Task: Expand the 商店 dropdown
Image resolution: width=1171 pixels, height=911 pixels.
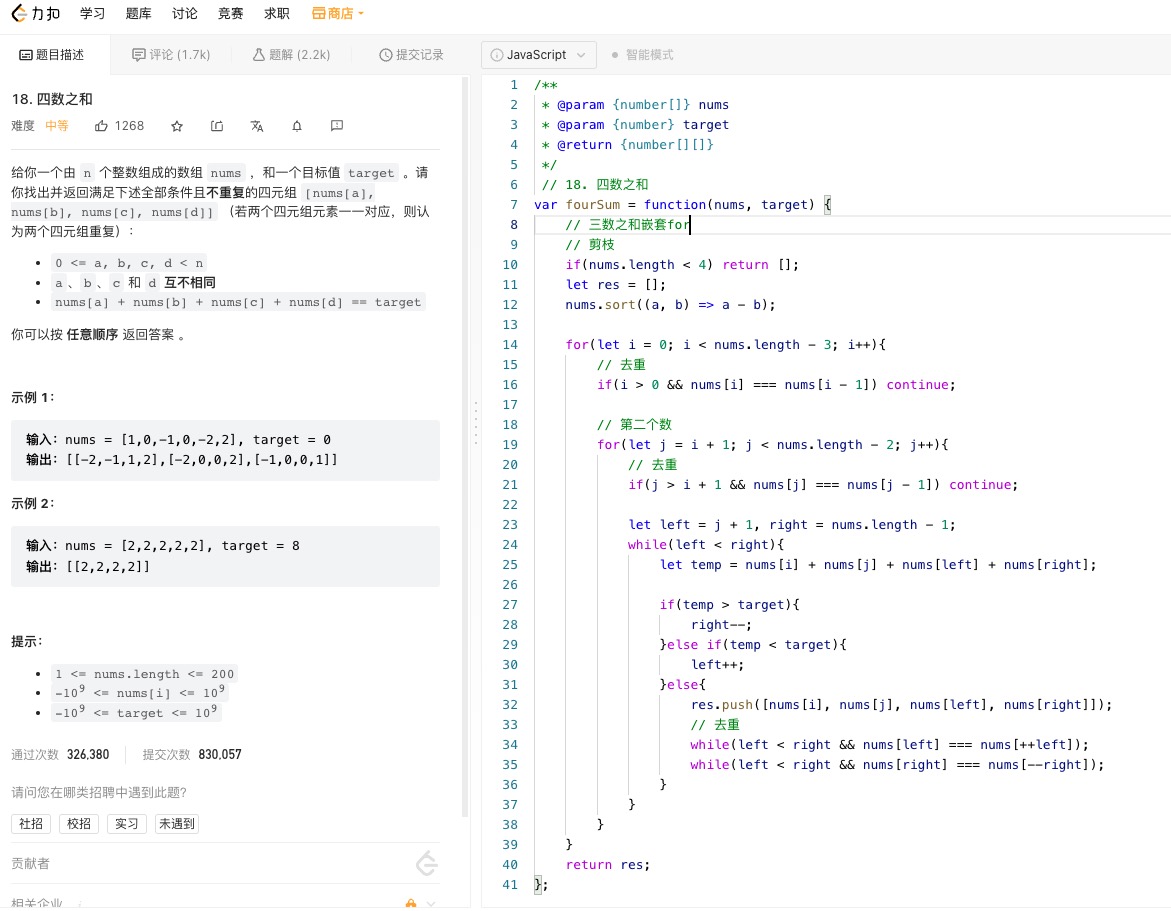Action: pyautogui.click(x=338, y=13)
